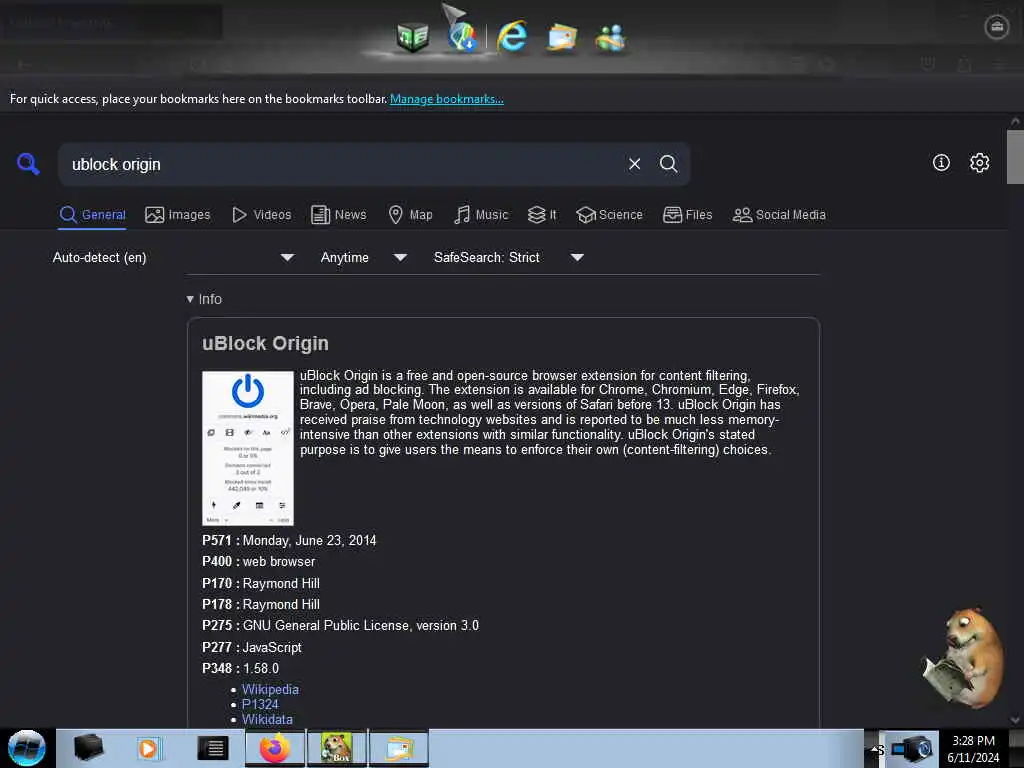Open the It category tab

coord(542,215)
